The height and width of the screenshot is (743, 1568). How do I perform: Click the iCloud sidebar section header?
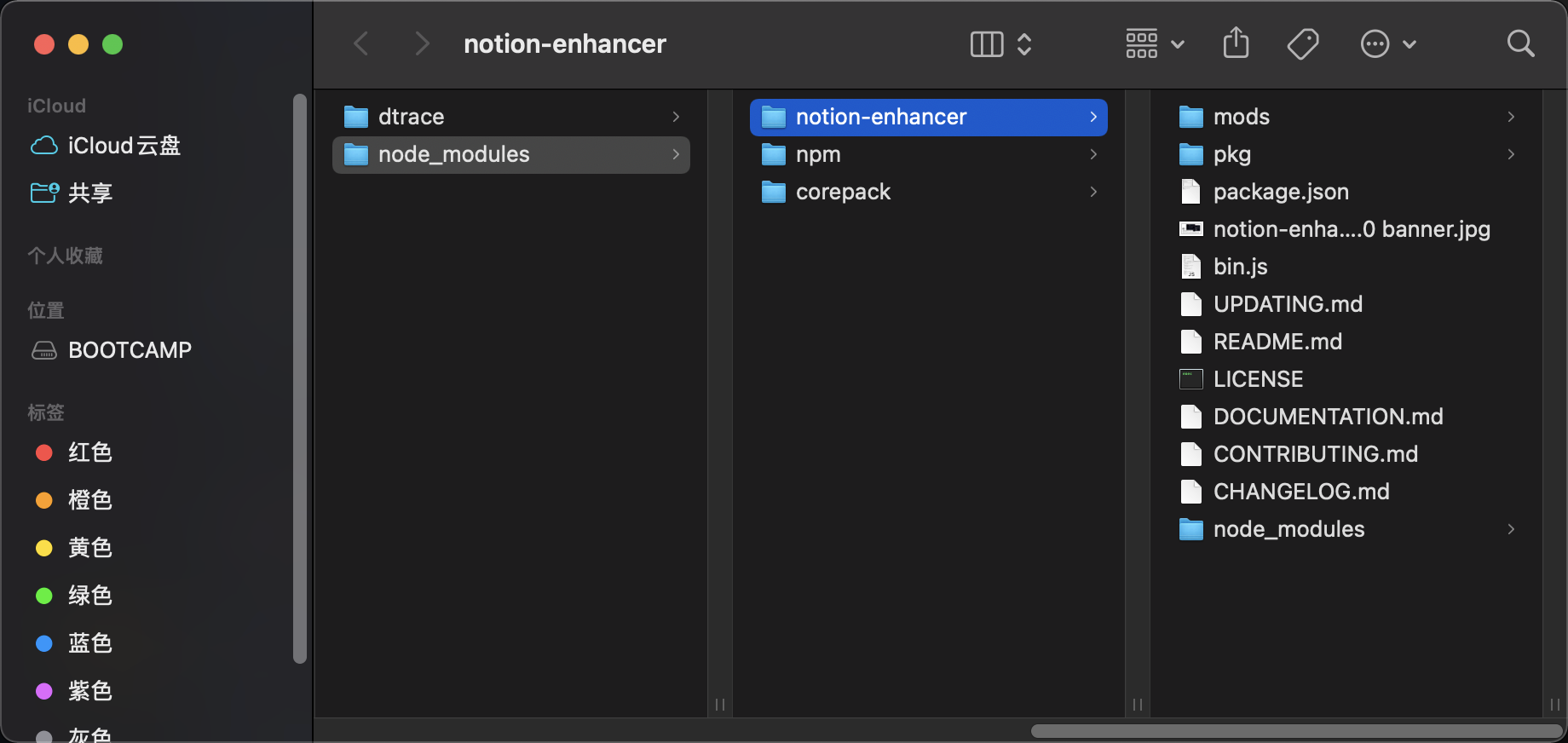pyautogui.click(x=56, y=106)
